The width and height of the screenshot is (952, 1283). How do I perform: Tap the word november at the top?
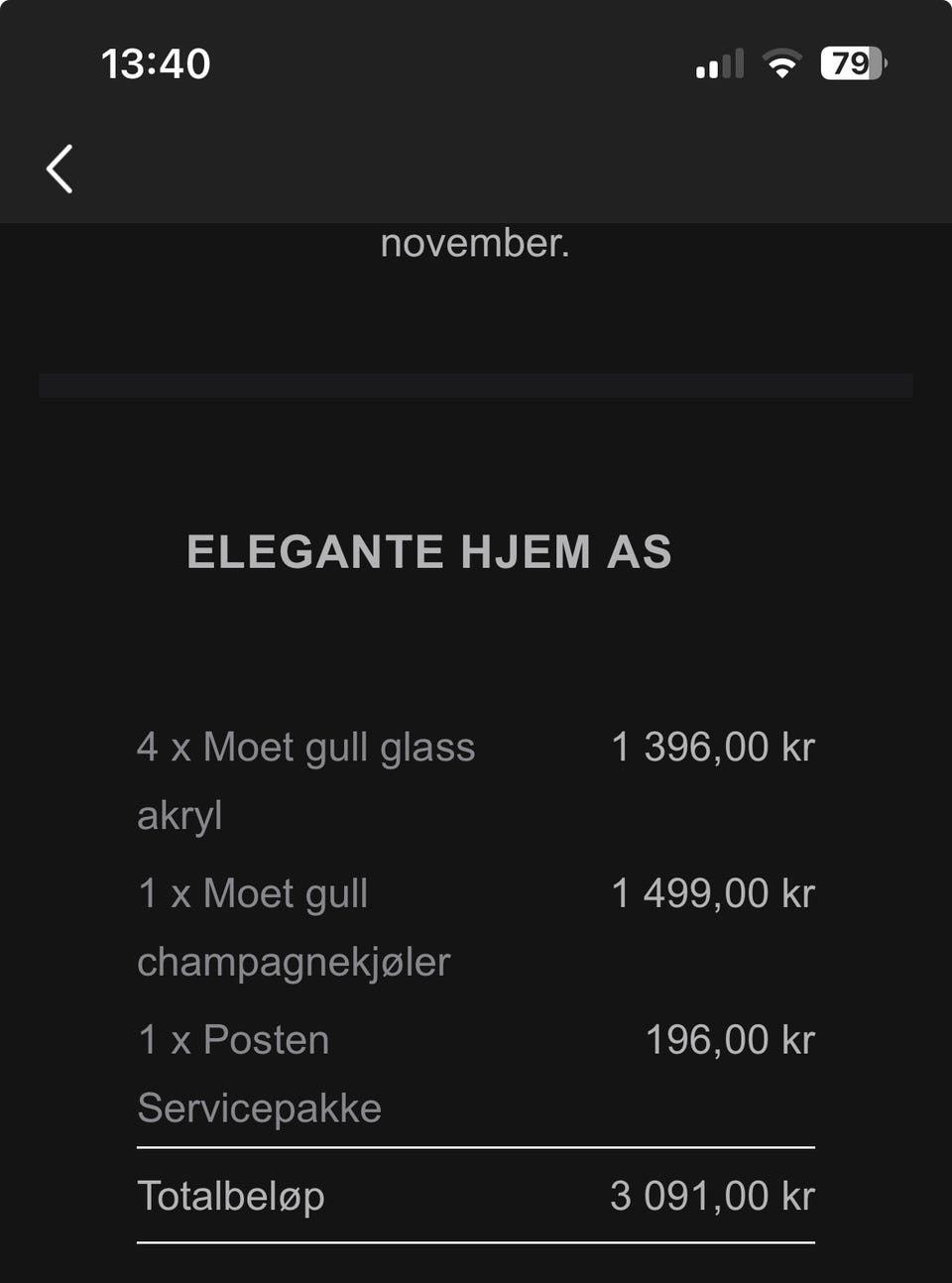point(475,243)
